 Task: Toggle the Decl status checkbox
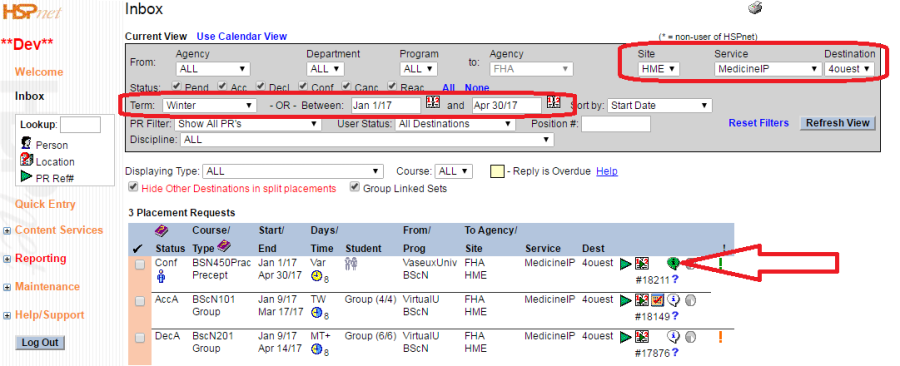click(260, 87)
